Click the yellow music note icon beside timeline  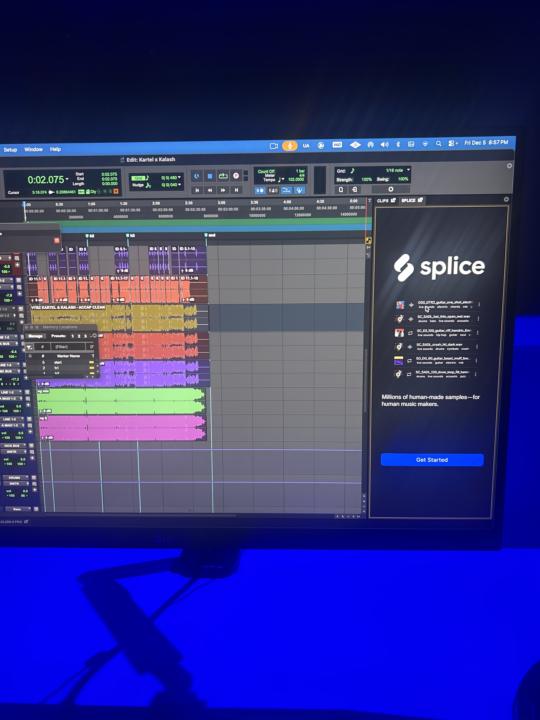368,241
